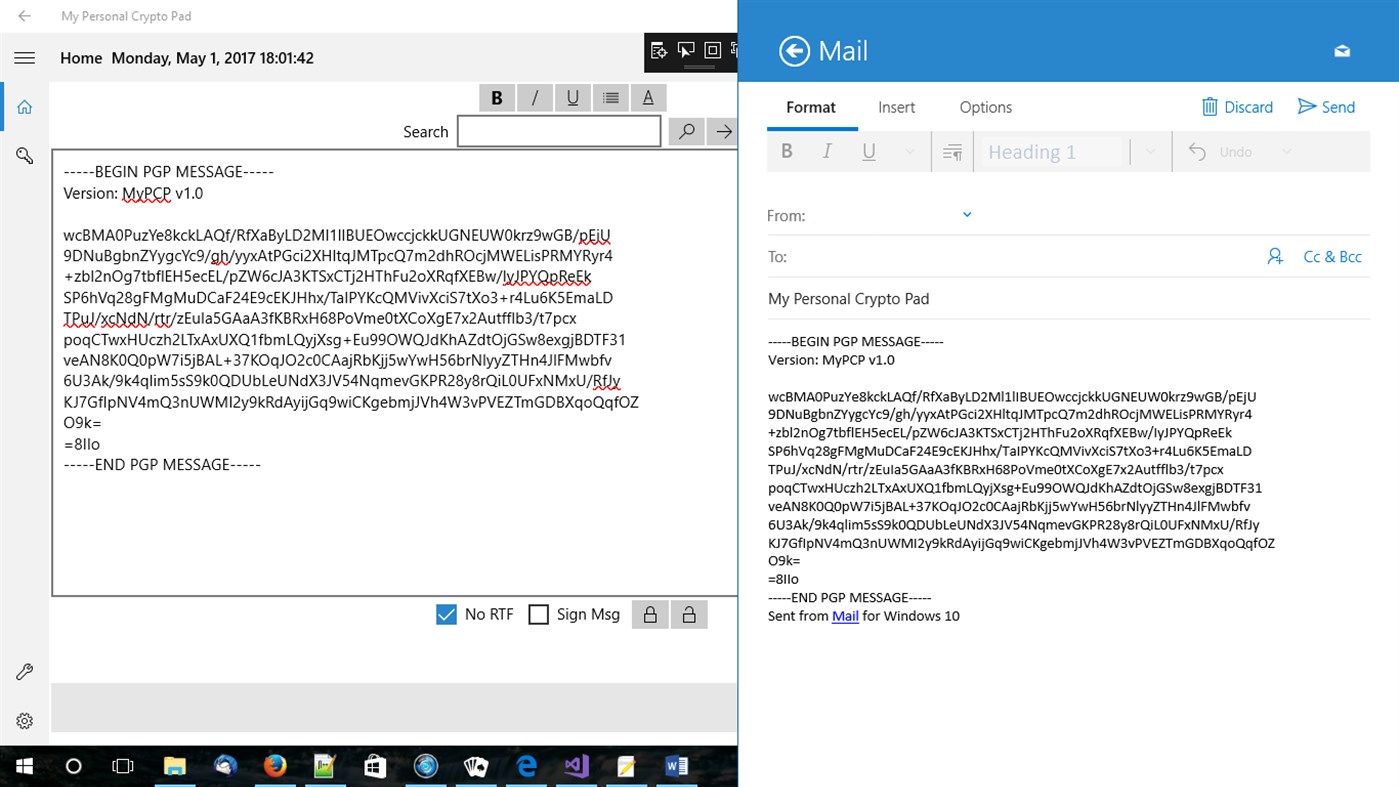Select the Home icon in the sidebar
This screenshot has width=1399, height=787.
coord(24,107)
